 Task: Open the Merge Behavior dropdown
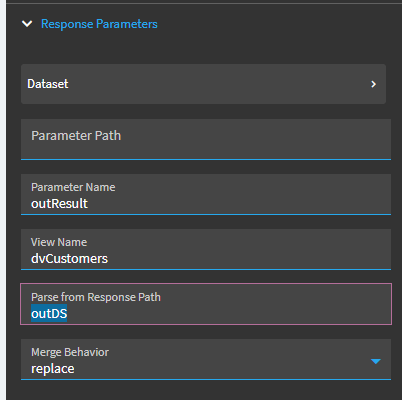click(x=206, y=359)
